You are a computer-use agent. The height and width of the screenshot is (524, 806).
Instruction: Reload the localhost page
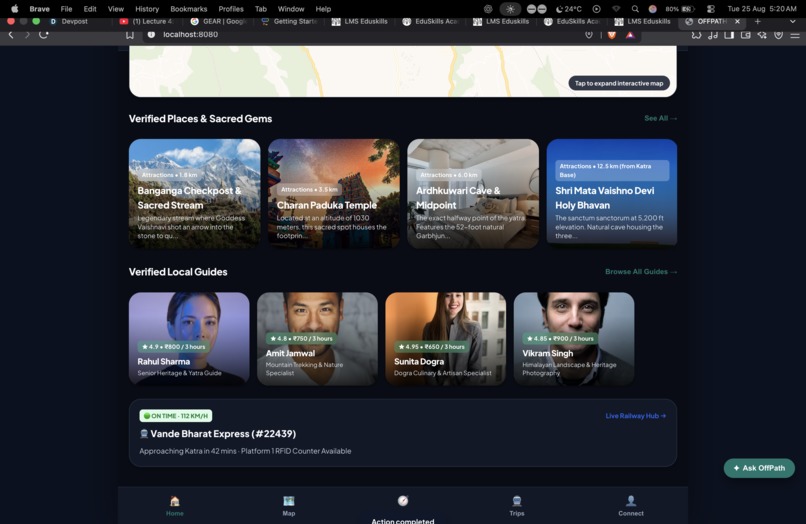tap(44, 34)
